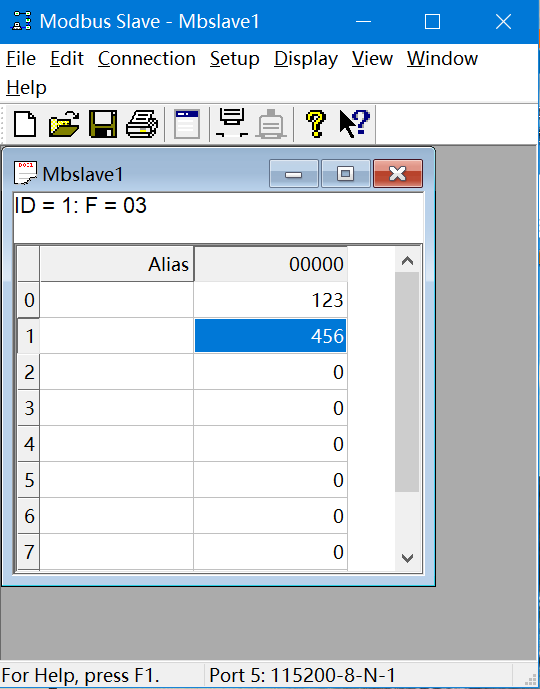Click the slave definition window icon
Viewport: 540px width, 689px height.
[187, 124]
